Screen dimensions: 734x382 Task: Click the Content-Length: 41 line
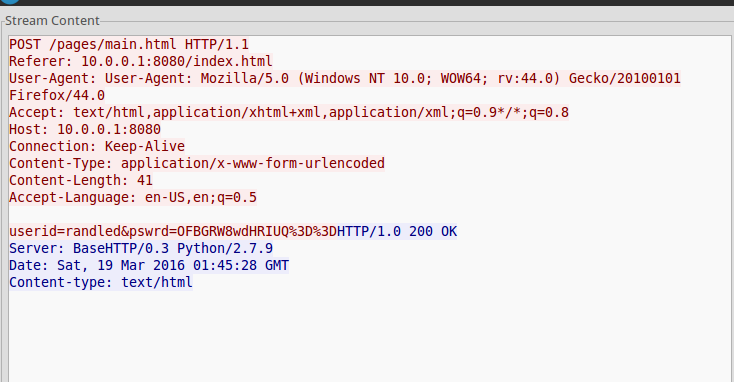81,180
